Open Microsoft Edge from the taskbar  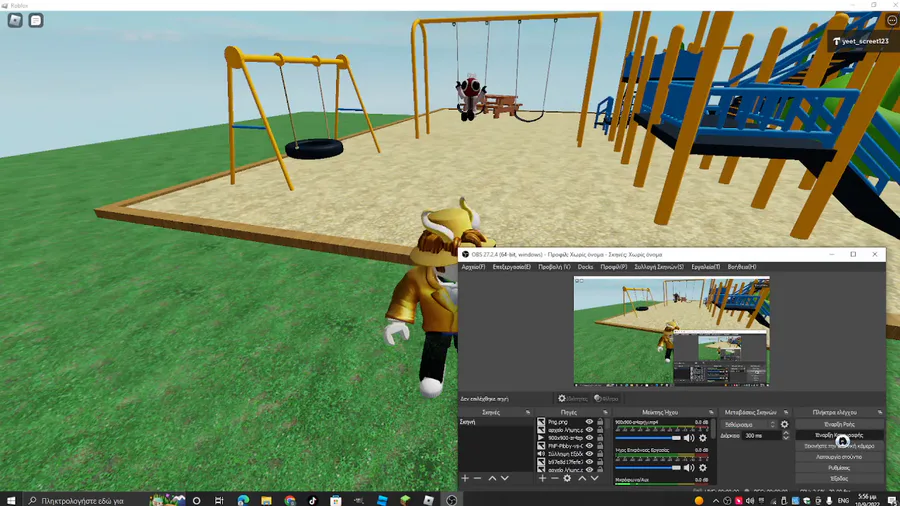tap(243, 500)
